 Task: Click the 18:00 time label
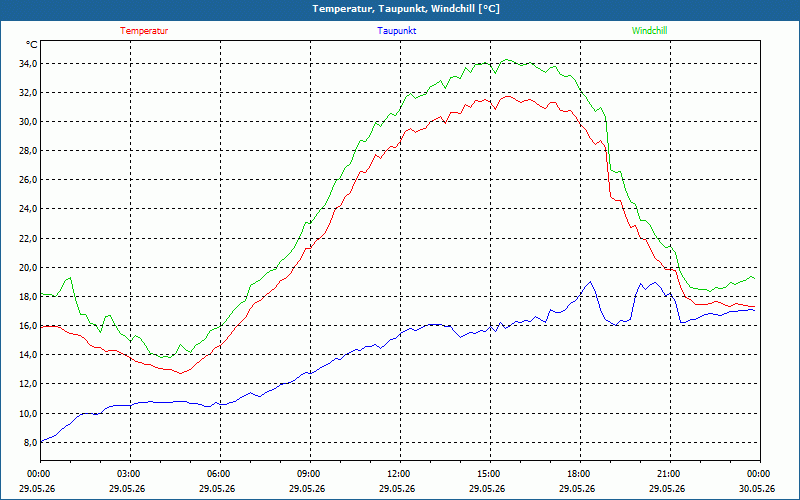point(580,474)
